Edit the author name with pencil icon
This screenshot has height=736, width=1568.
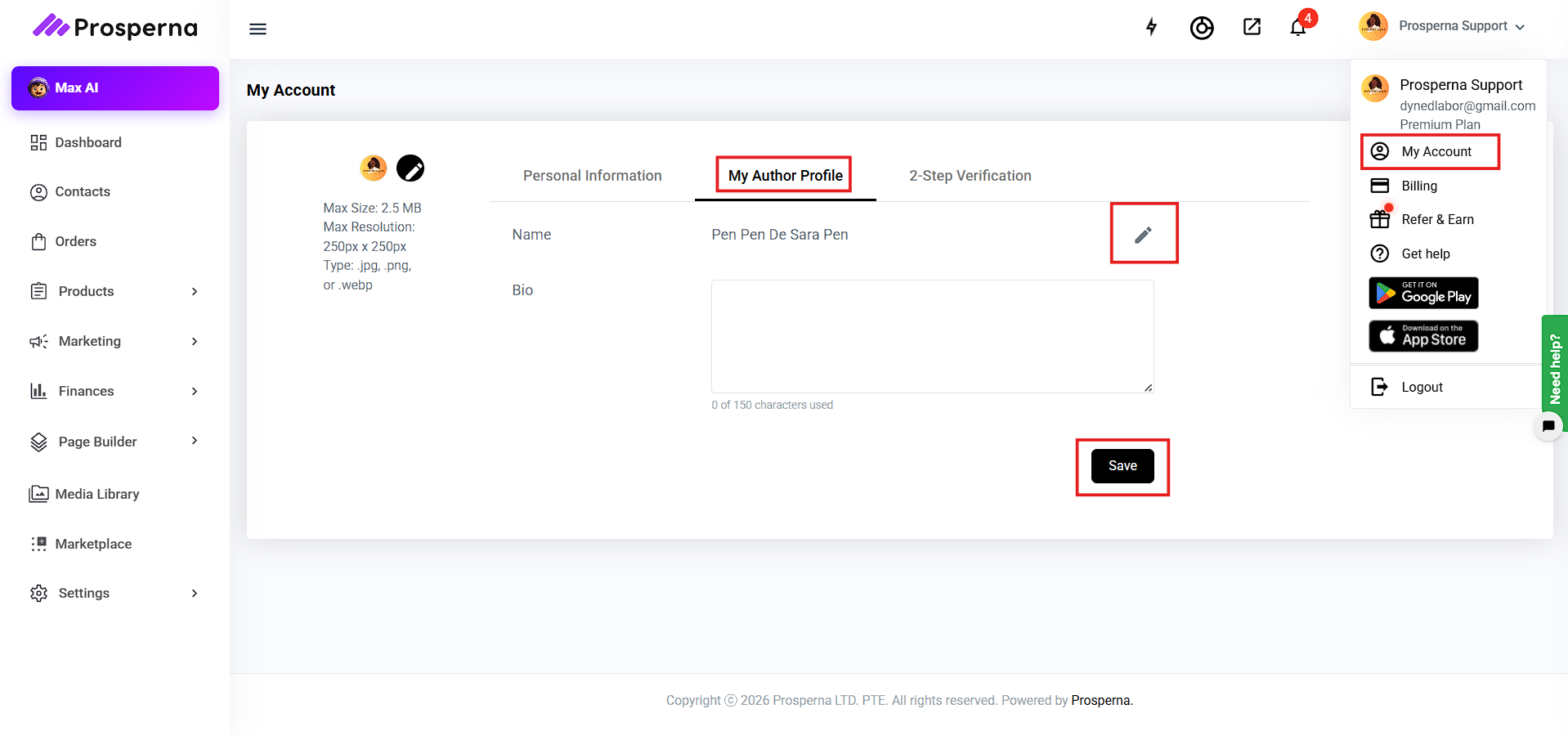point(1143,235)
